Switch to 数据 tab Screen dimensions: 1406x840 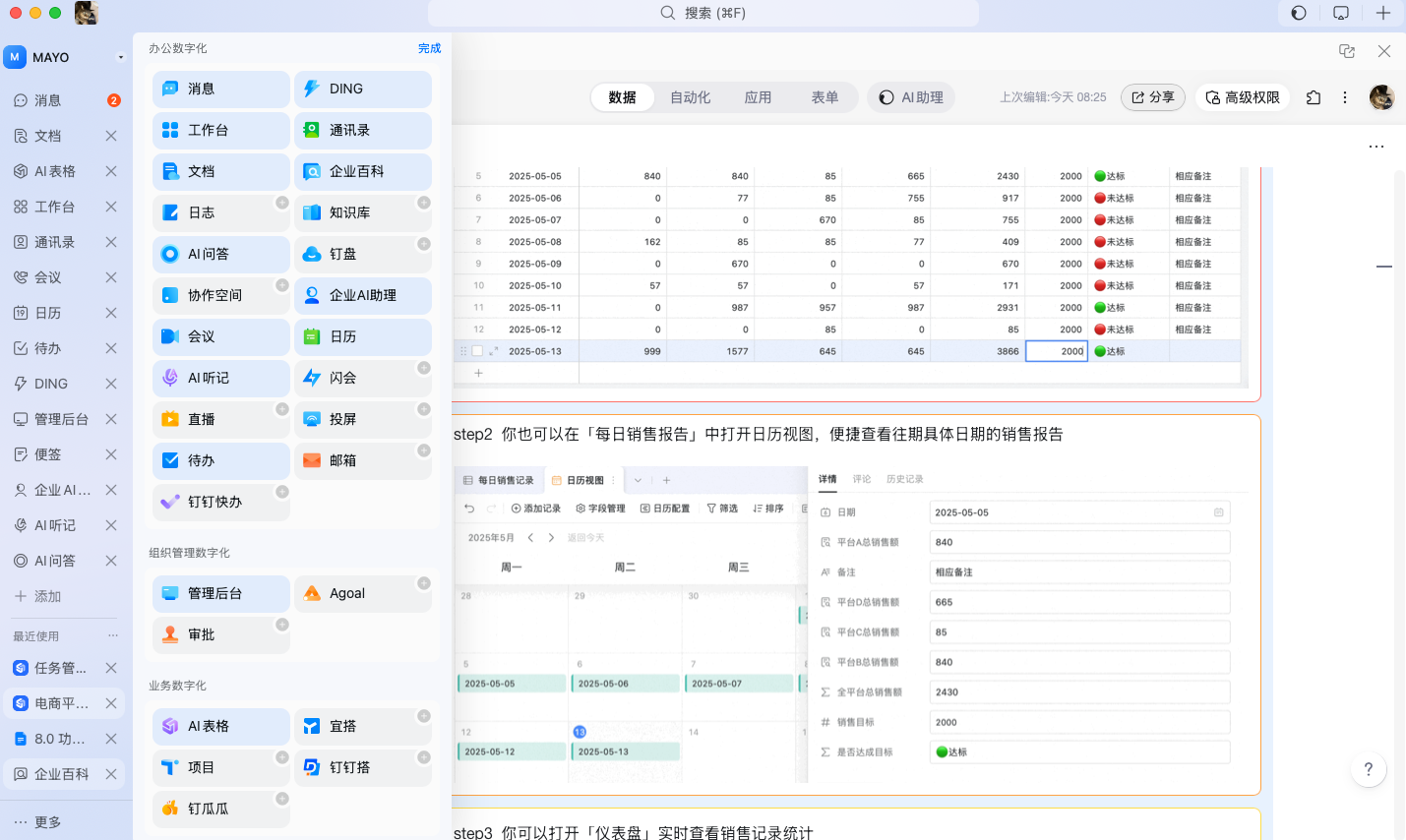tap(622, 97)
